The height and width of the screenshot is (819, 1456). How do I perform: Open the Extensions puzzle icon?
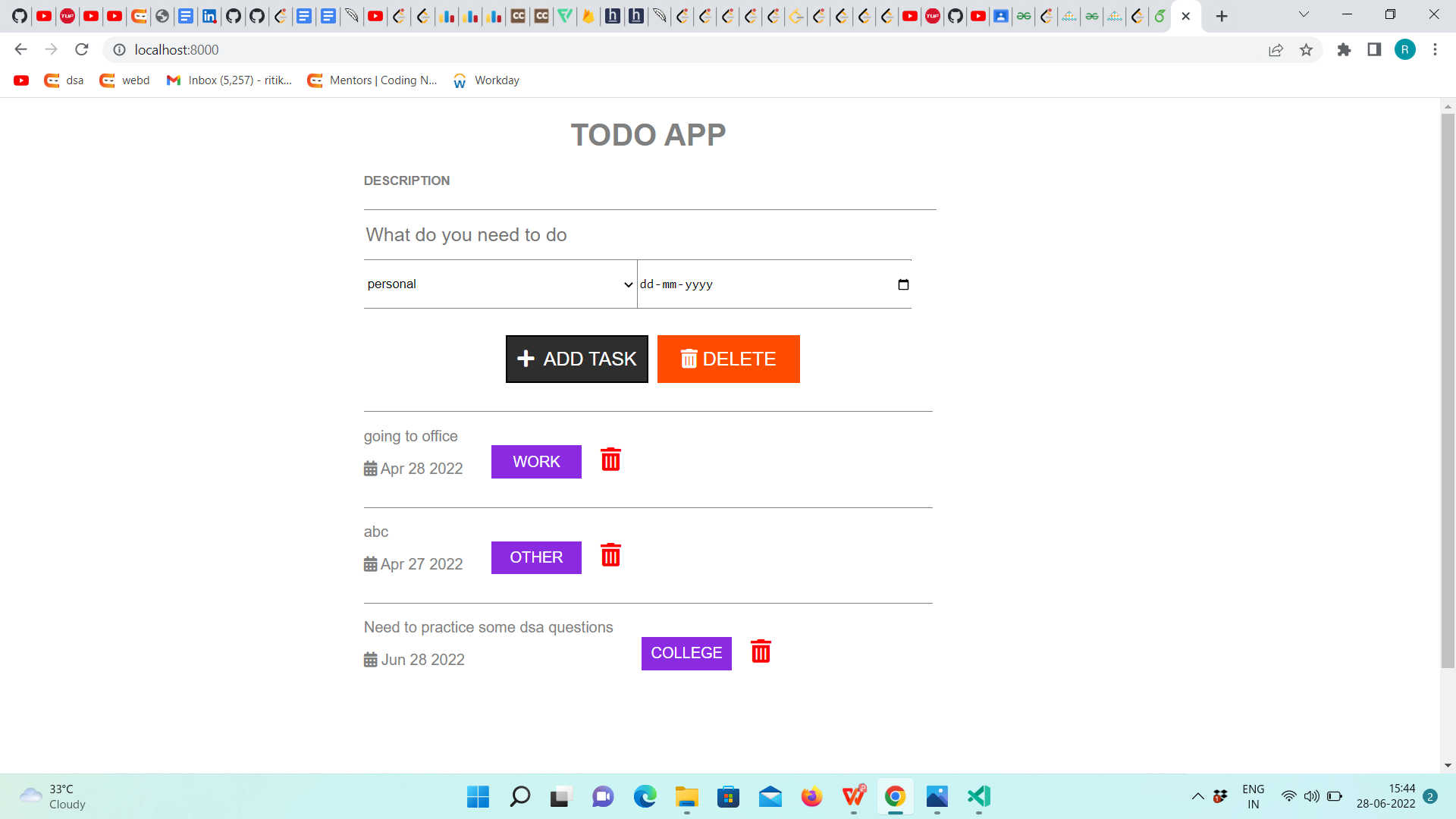point(1344,49)
